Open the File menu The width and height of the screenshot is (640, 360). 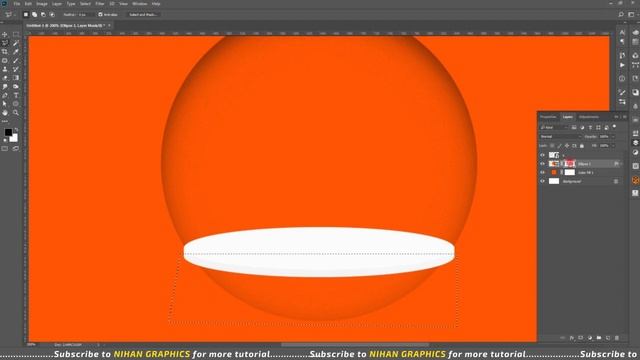coord(17,4)
